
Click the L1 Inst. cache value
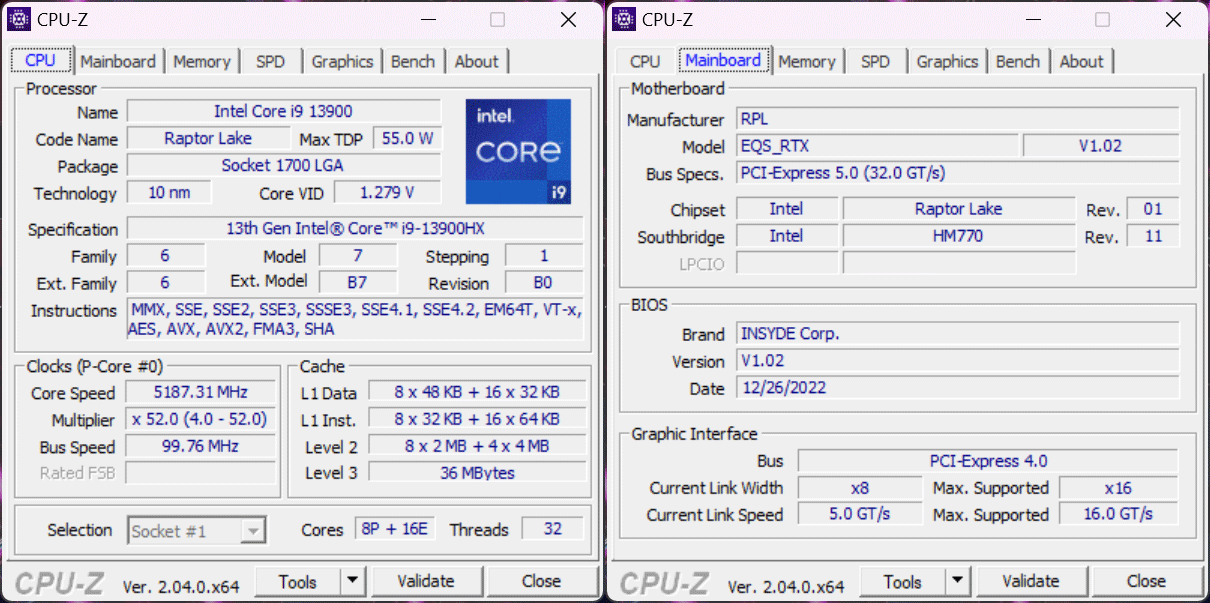click(x=477, y=420)
